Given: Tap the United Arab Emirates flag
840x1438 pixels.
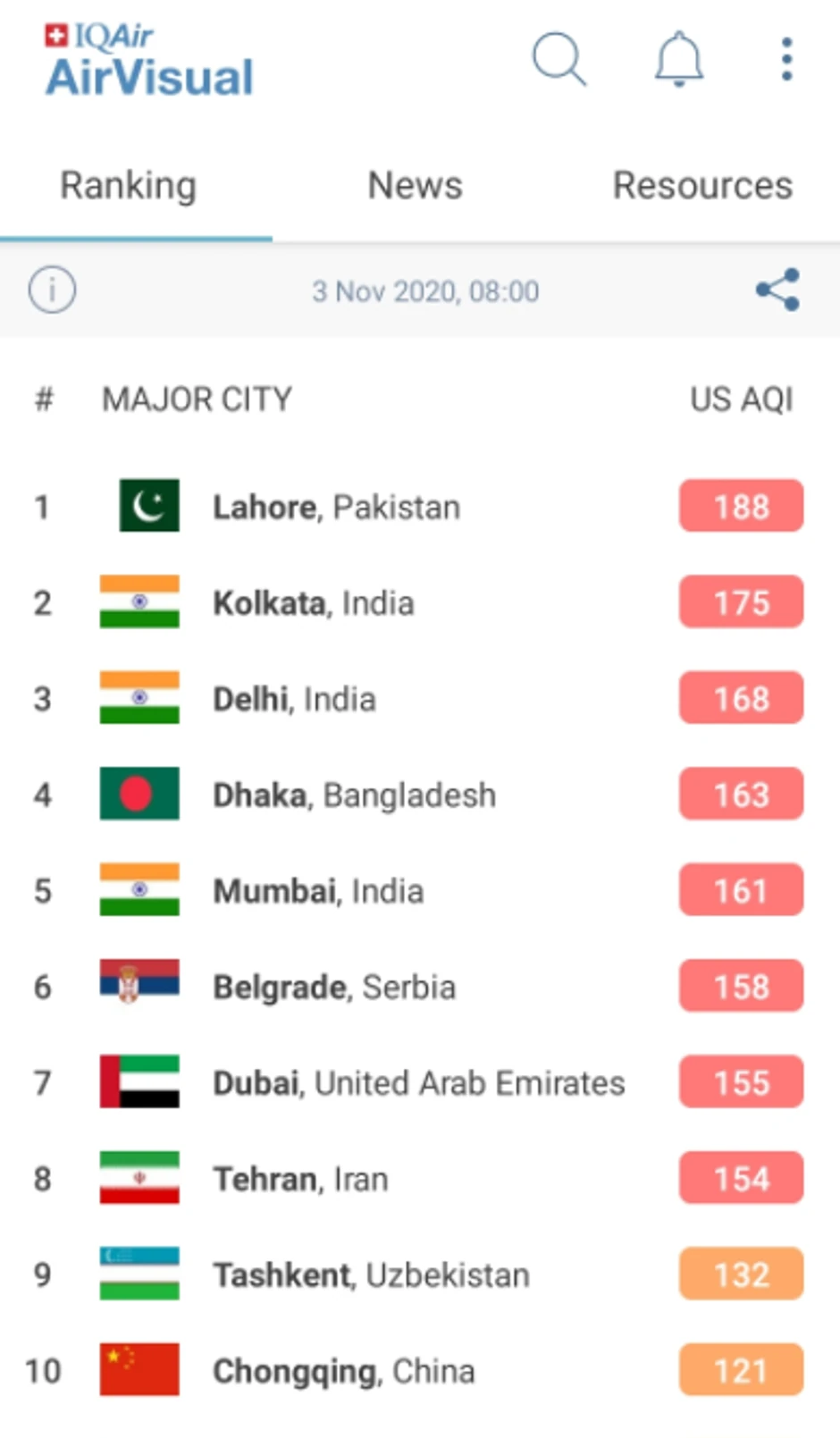Looking at the screenshot, I should tap(139, 1081).
